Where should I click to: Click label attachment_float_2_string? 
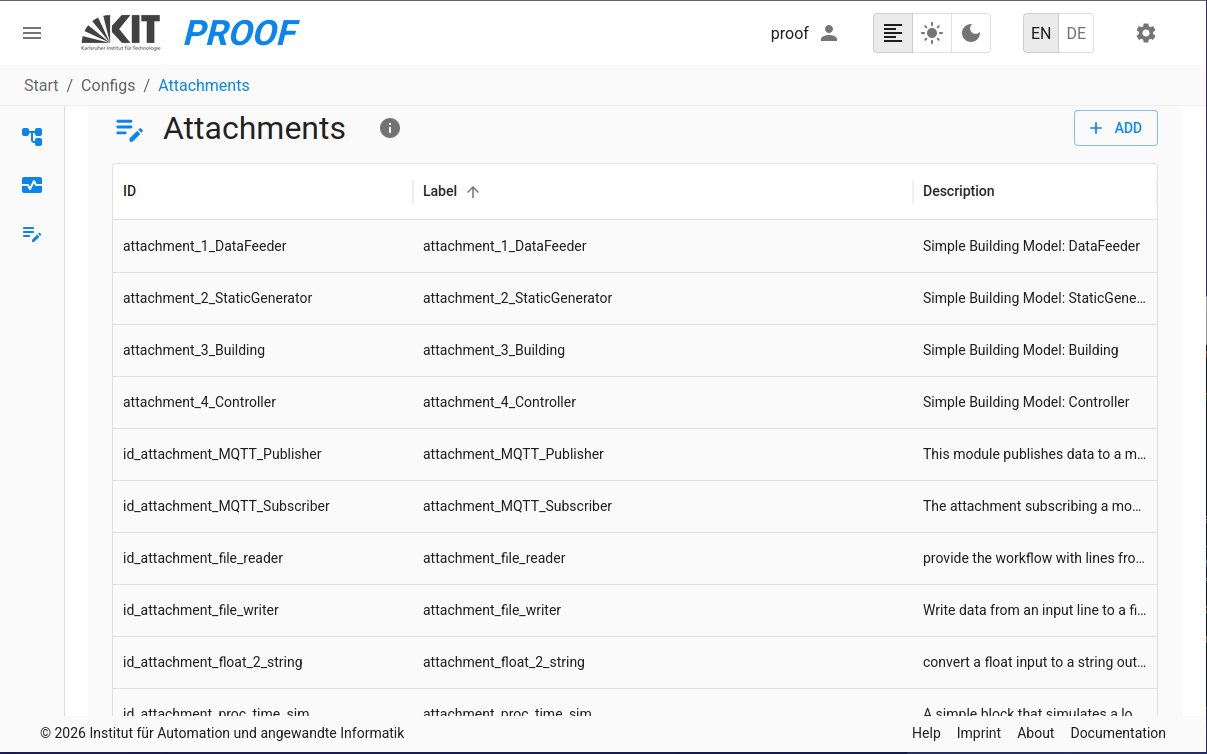(504, 662)
